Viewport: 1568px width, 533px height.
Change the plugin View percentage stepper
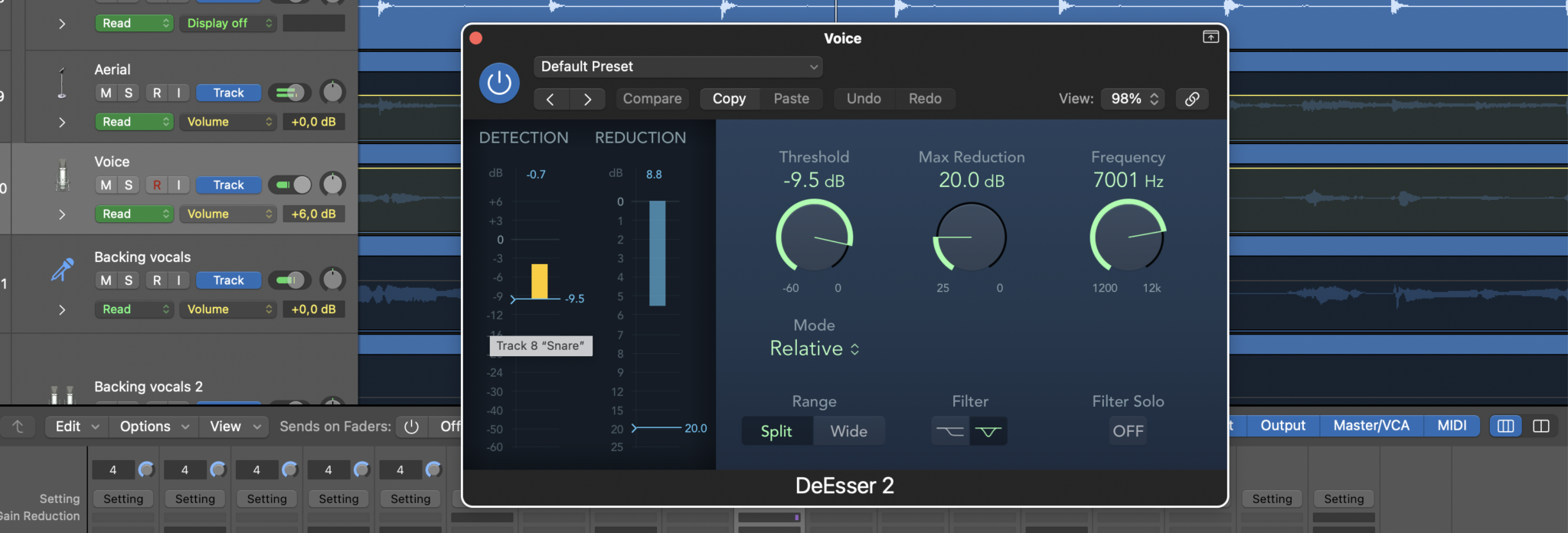point(1134,99)
